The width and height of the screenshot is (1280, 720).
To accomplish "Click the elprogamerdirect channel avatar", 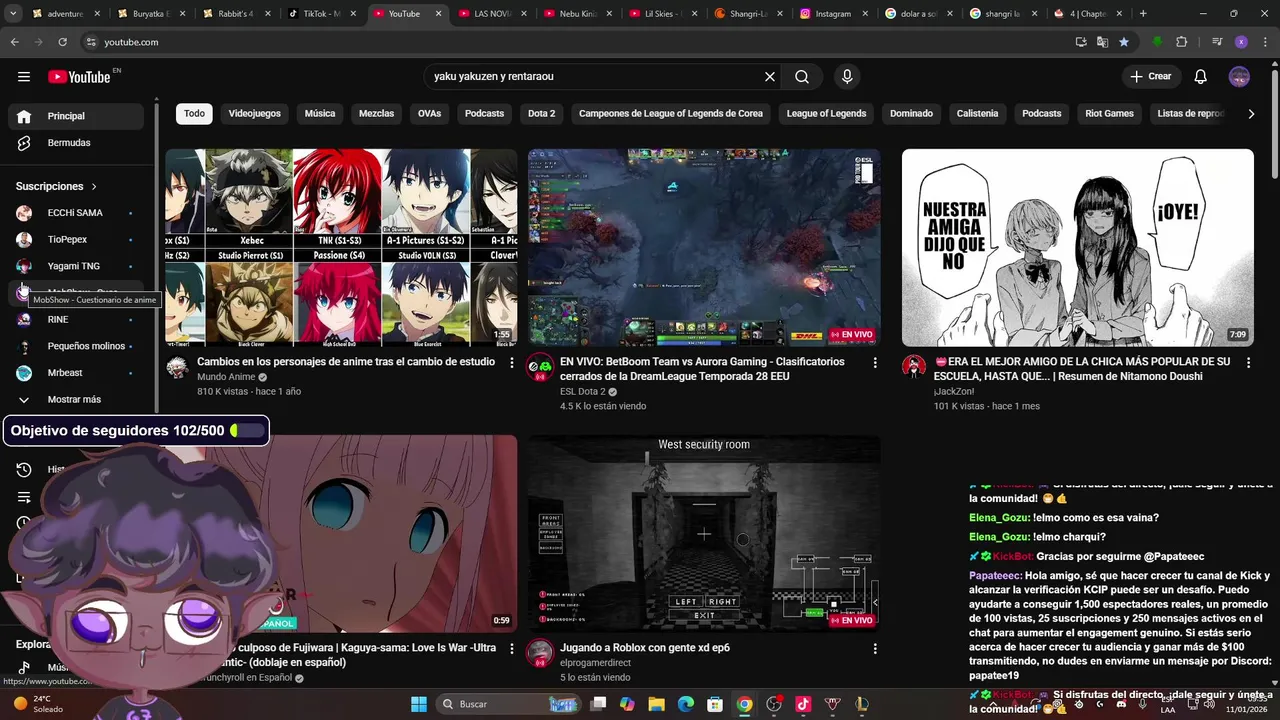I will [x=540, y=653].
